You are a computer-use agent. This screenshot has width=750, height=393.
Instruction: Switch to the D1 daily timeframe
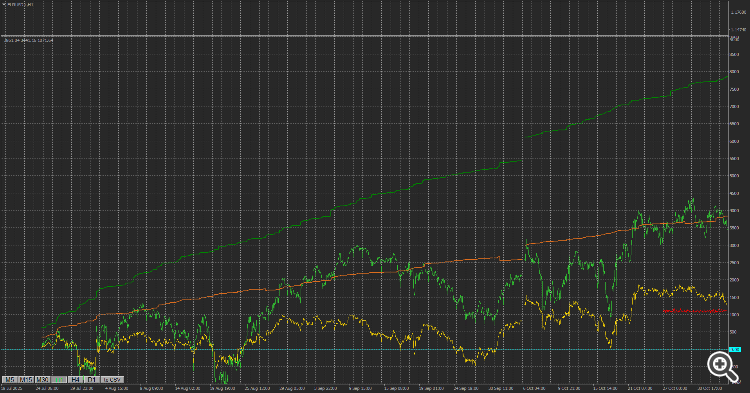coord(92,380)
